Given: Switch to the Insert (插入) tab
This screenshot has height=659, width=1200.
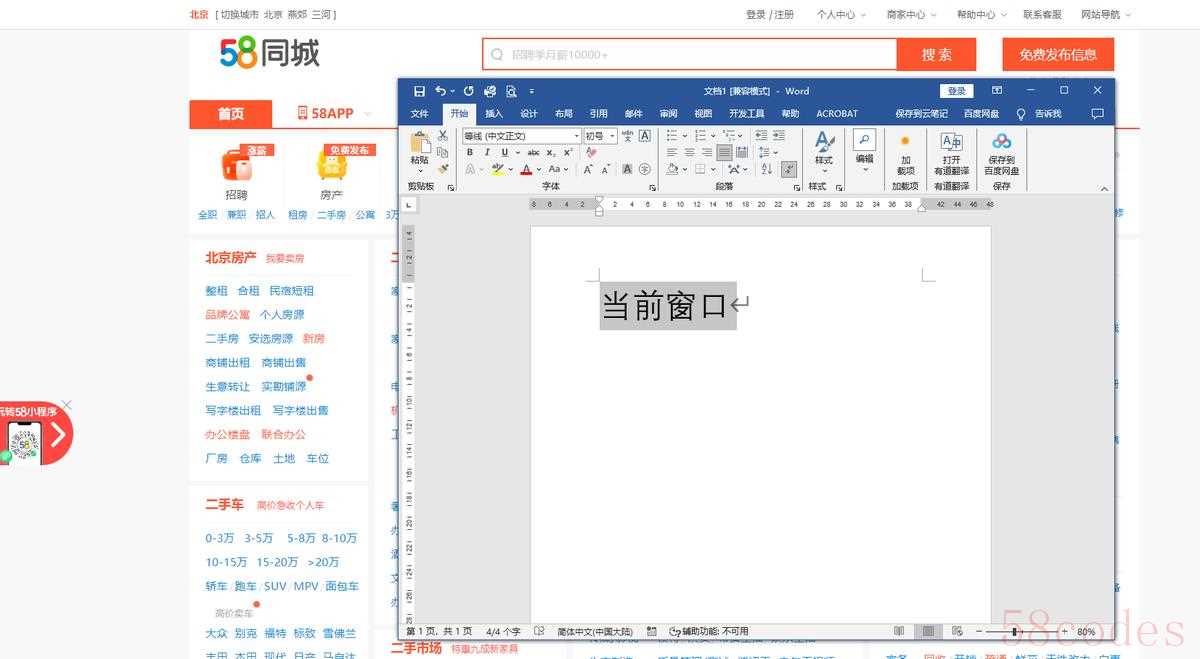Looking at the screenshot, I should (494, 113).
